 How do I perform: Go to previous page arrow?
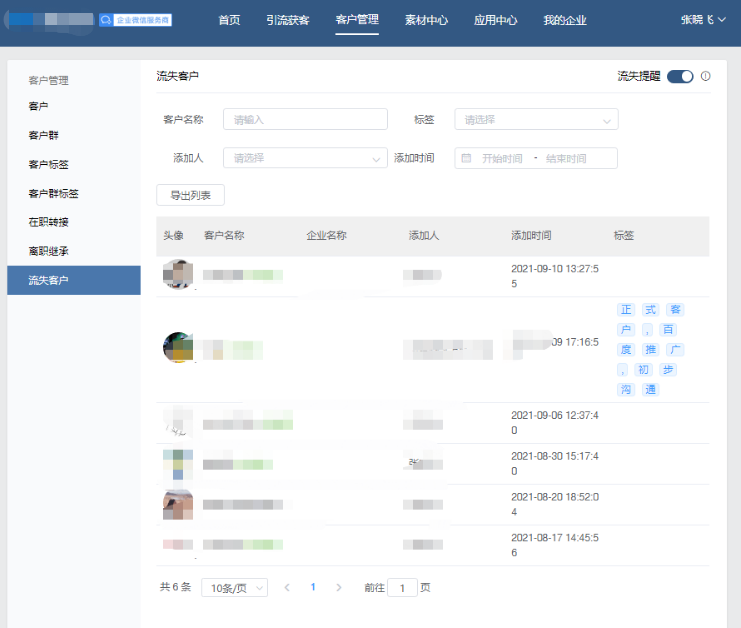pos(287,587)
